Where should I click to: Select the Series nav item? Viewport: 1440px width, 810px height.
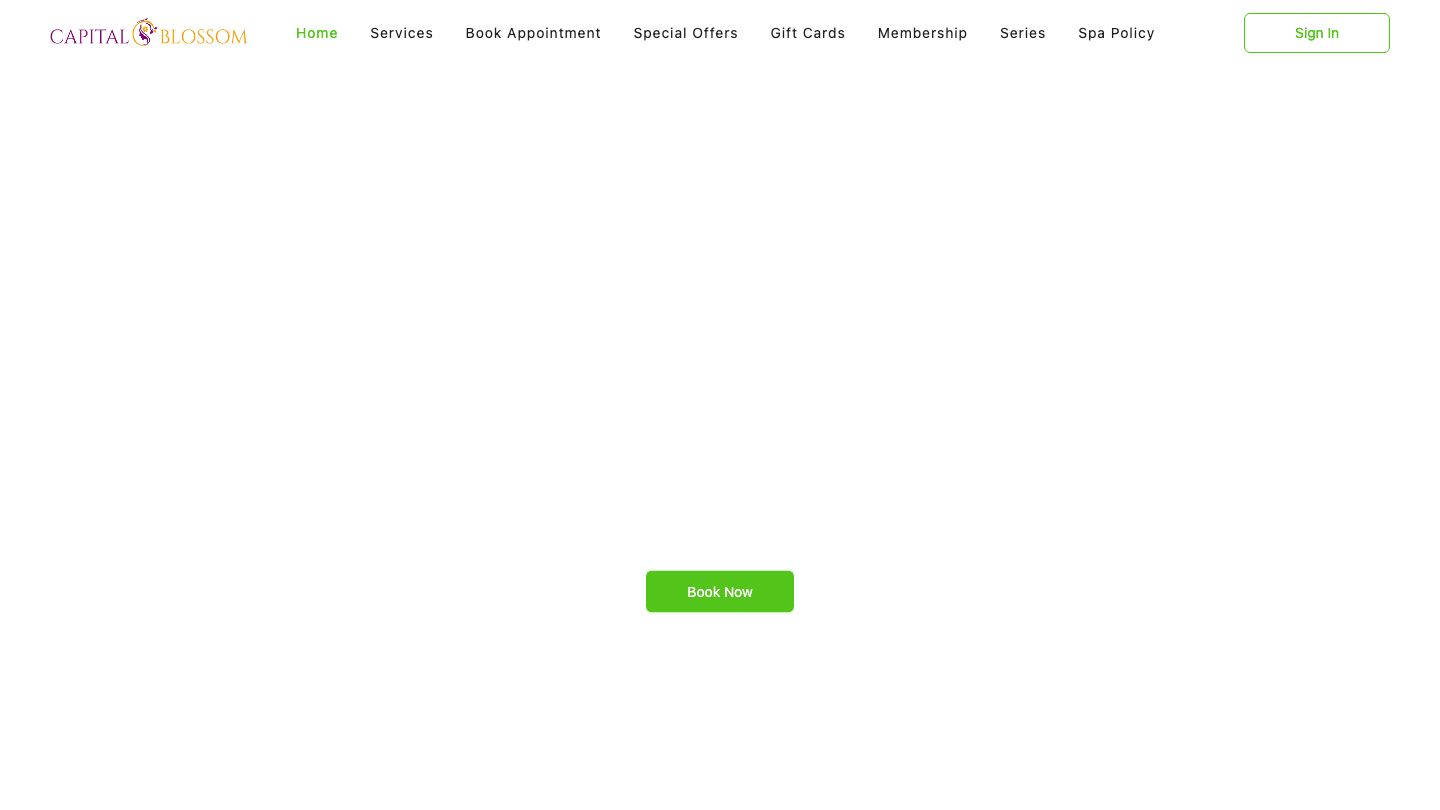(x=1023, y=33)
